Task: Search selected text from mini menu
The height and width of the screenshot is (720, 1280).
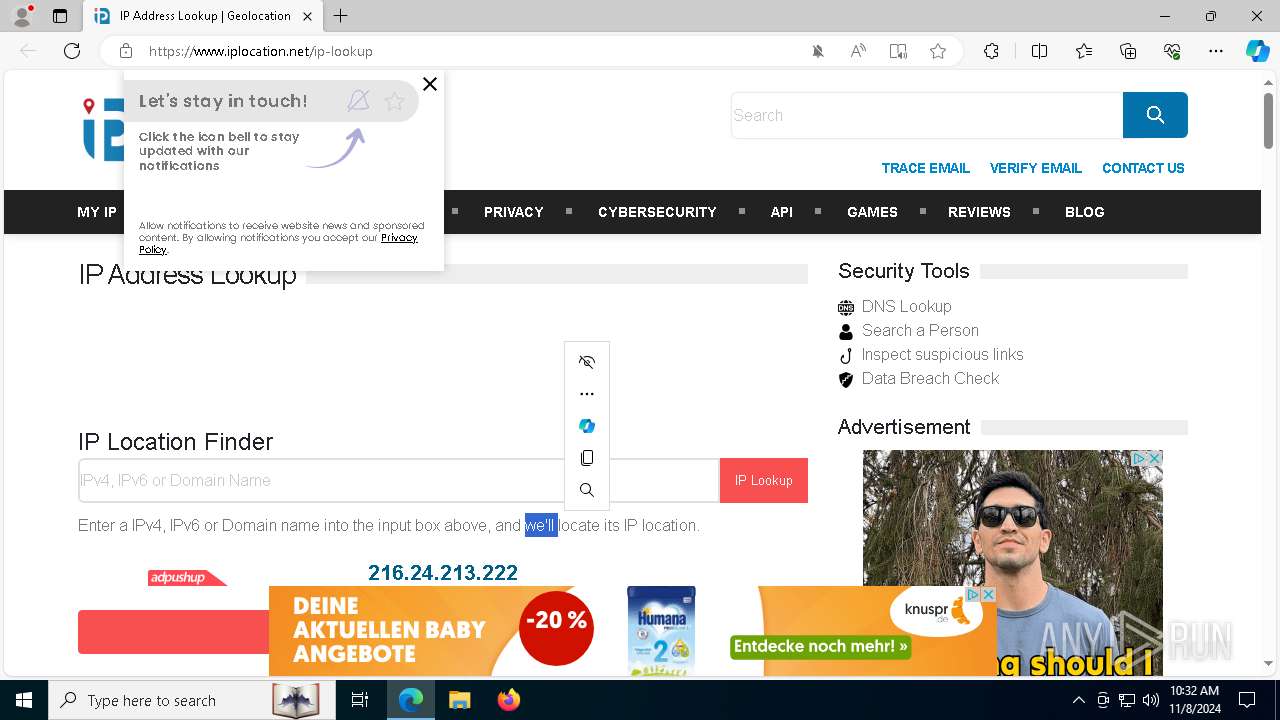Action: [587, 490]
